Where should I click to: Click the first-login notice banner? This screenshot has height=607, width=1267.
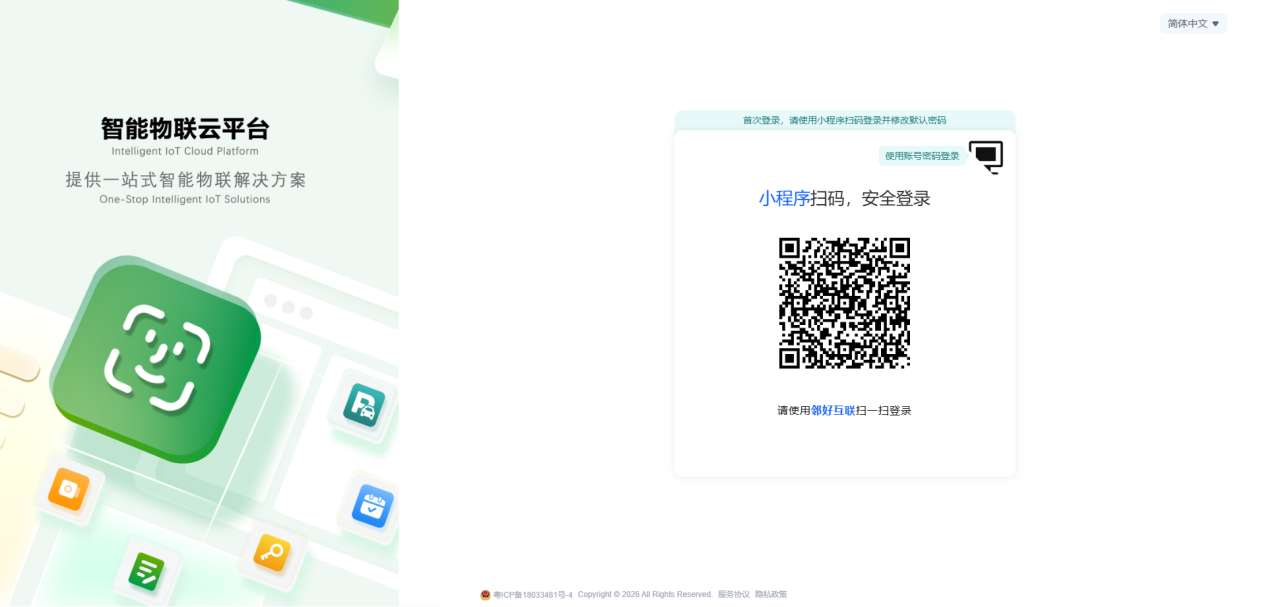click(x=844, y=120)
